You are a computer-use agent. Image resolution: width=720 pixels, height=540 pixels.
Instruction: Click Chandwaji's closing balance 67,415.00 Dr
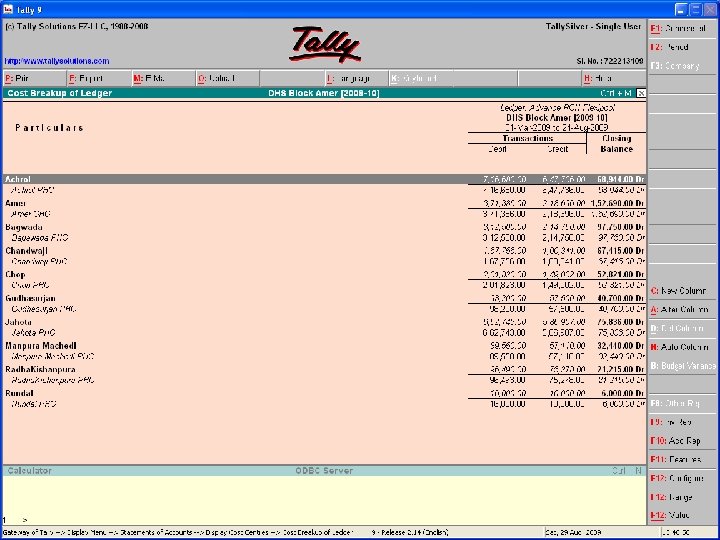621,251
